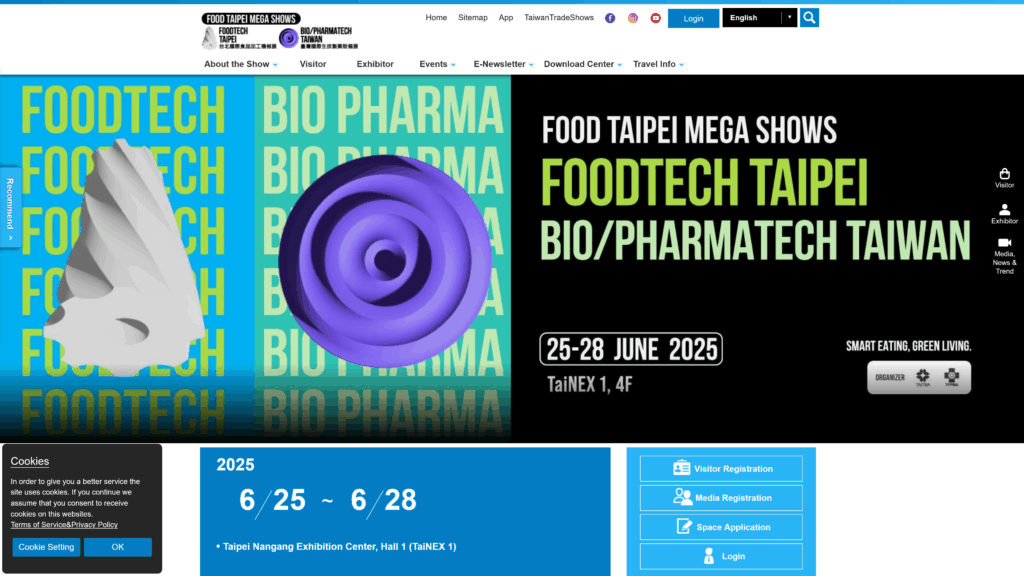Open the App link

pyautogui.click(x=505, y=18)
